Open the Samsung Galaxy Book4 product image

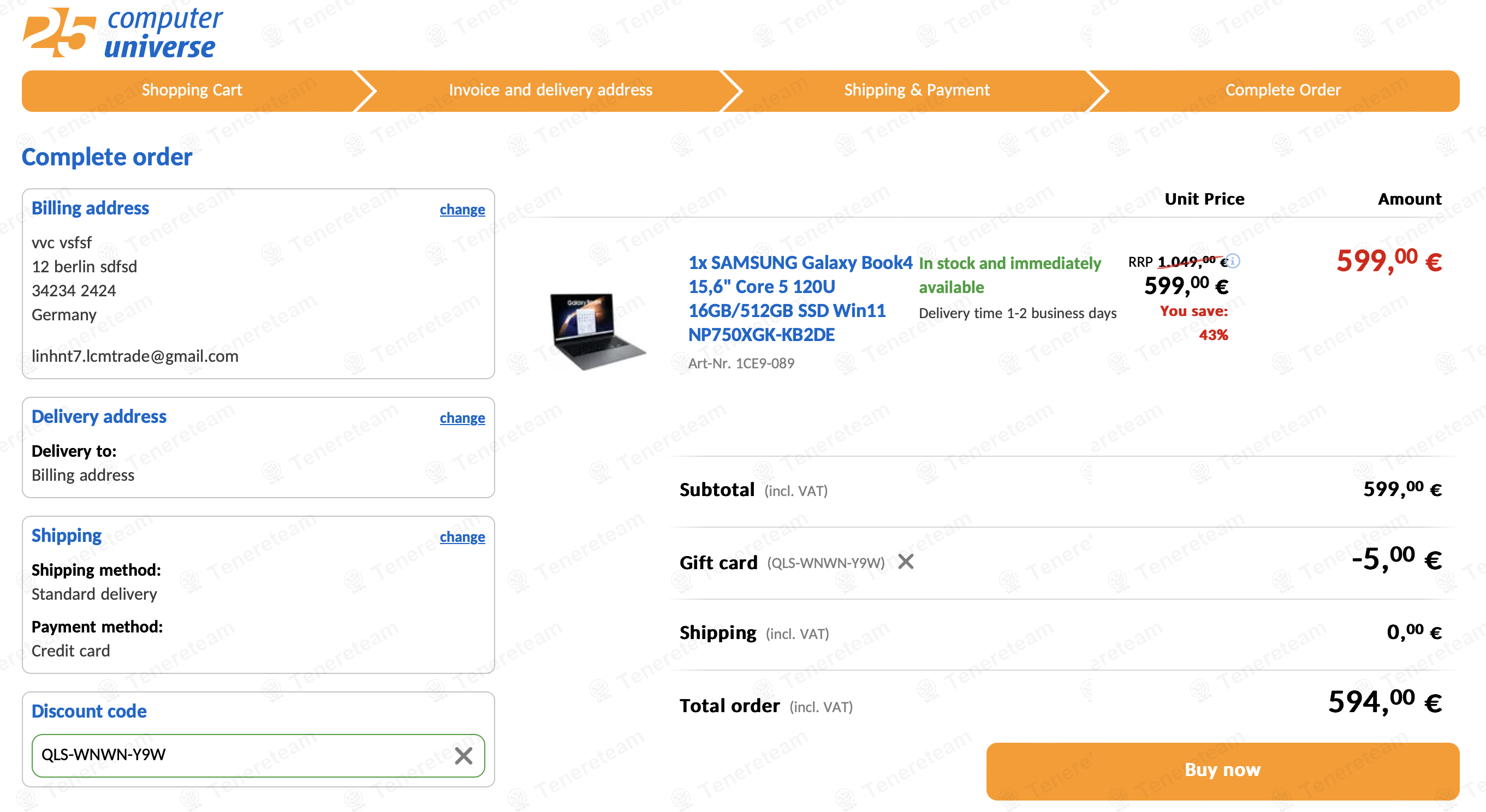[x=597, y=330]
